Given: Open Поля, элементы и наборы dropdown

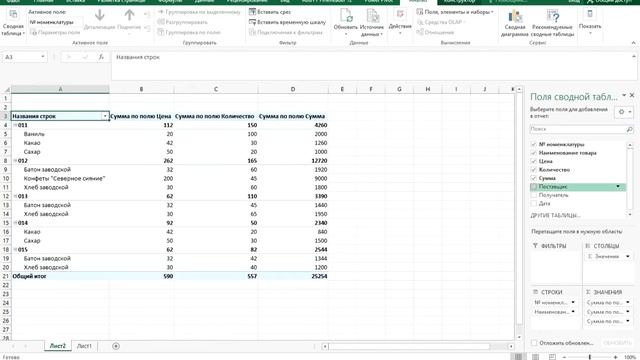Looking at the screenshot, I should pyautogui.click(x=455, y=12).
